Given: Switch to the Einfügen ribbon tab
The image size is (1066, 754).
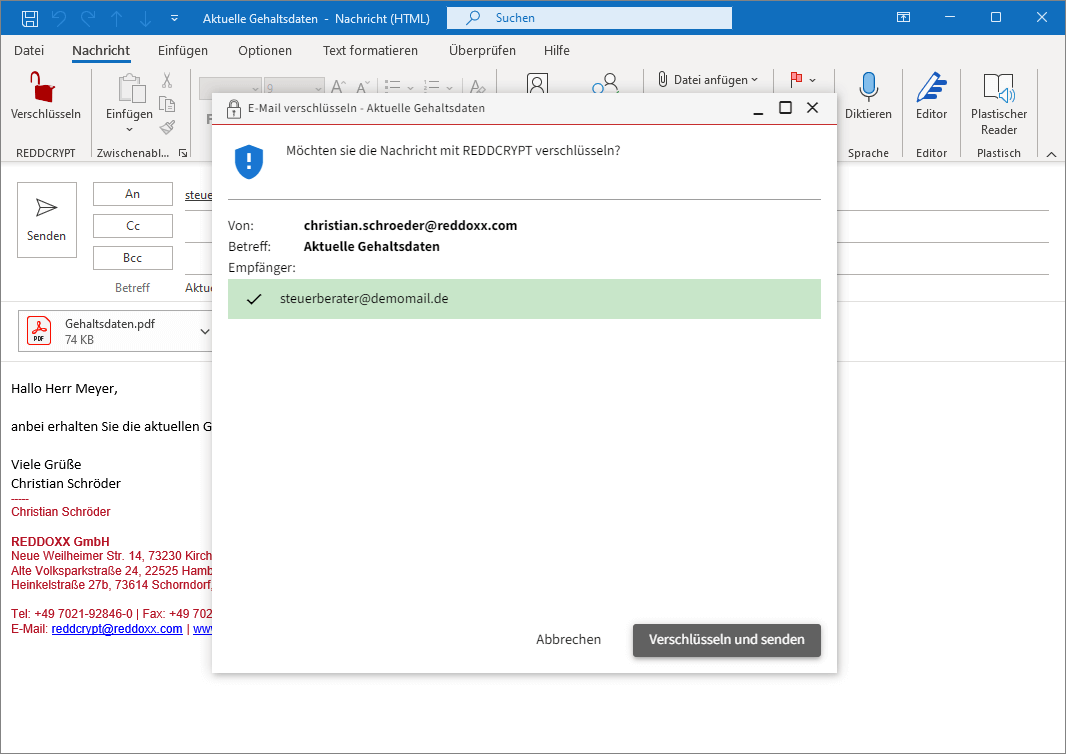Looking at the screenshot, I should tap(183, 50).
